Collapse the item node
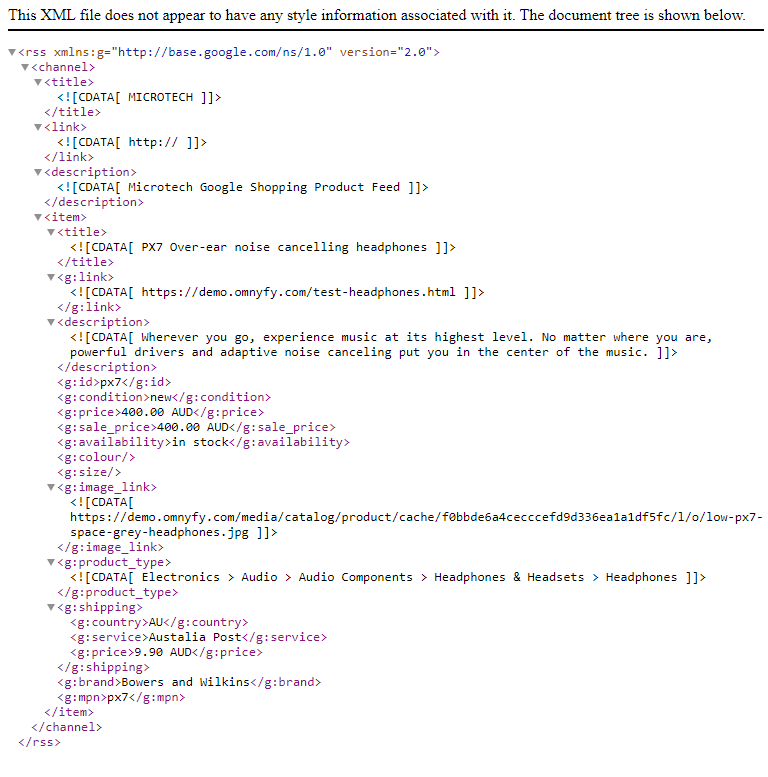The image size is (768, 777). 38,217
